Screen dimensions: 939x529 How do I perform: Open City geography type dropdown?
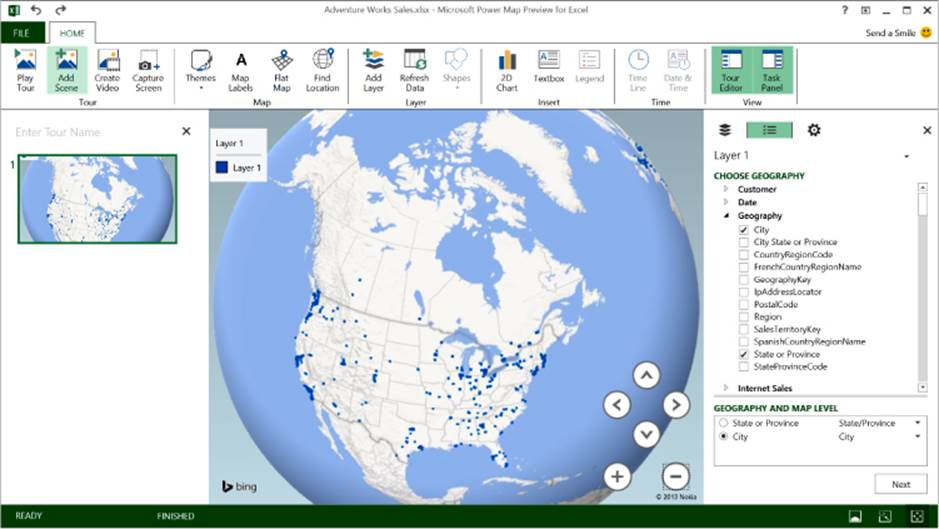[917, 437]
